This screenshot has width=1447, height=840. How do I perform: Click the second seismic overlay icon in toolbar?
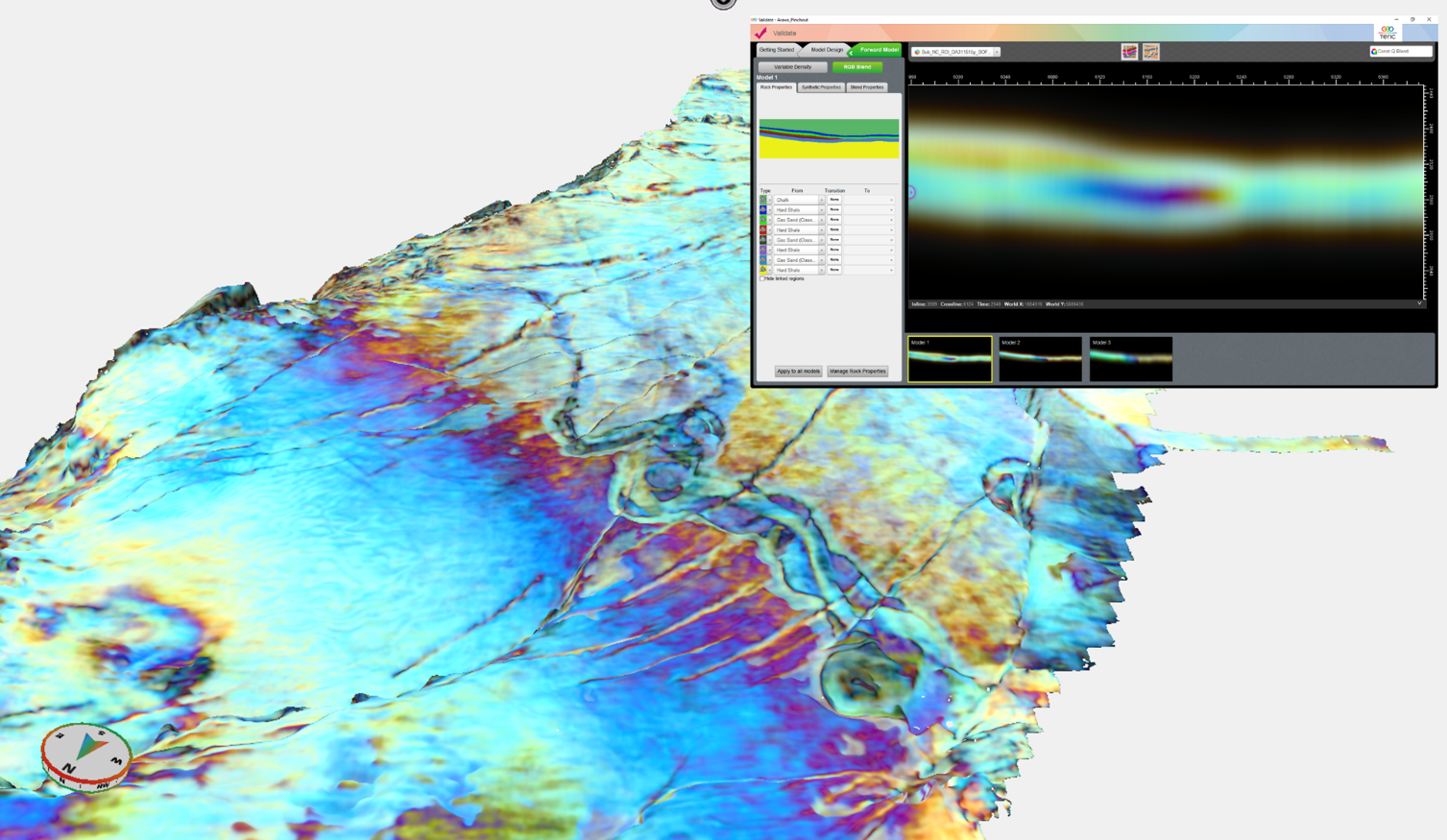1150,52
